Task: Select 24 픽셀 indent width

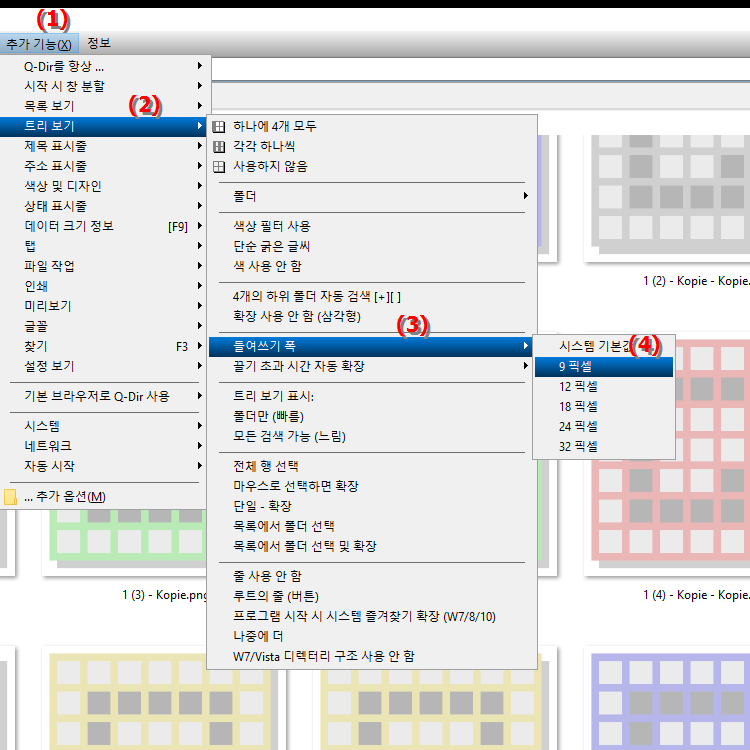Action: tap(604, 427)
